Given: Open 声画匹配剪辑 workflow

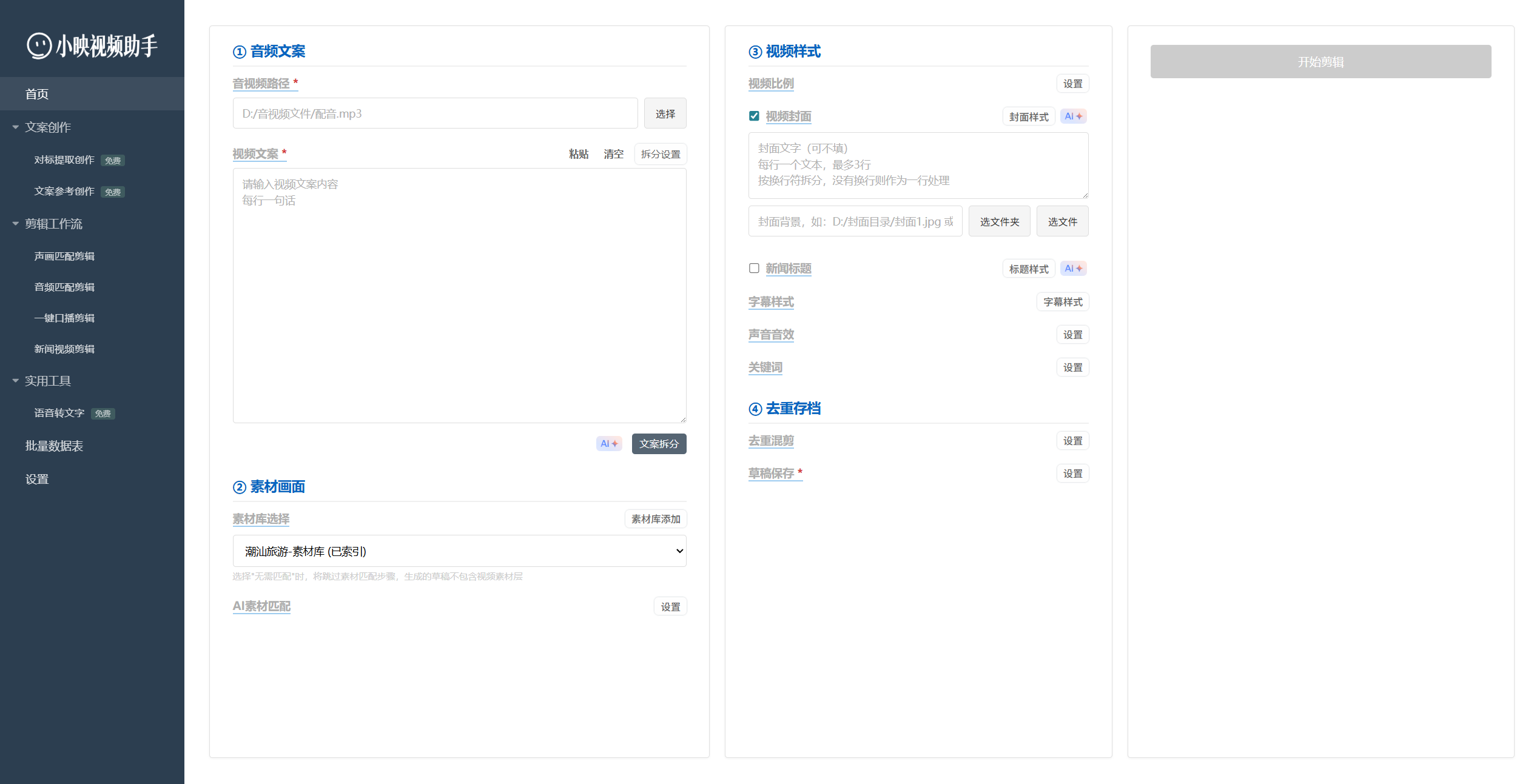Looking at the screenshot, I should [x=64, y=256].
